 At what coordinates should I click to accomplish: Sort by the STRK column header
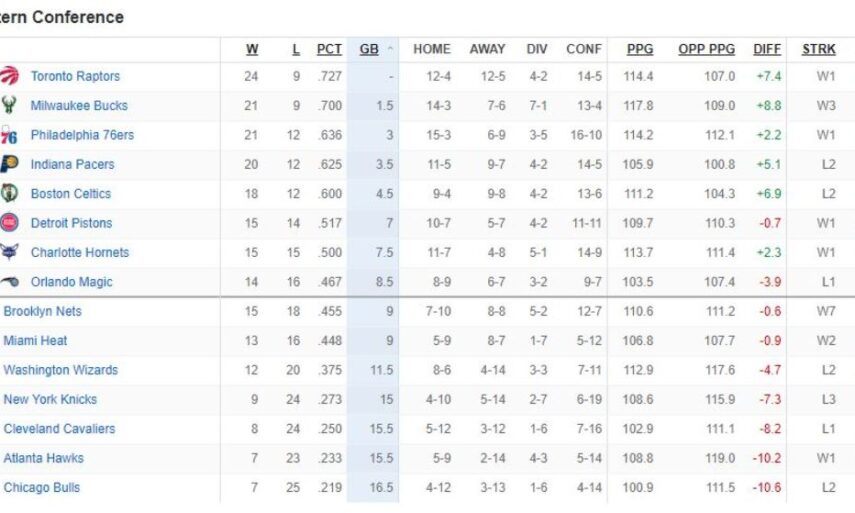[819, 49]
